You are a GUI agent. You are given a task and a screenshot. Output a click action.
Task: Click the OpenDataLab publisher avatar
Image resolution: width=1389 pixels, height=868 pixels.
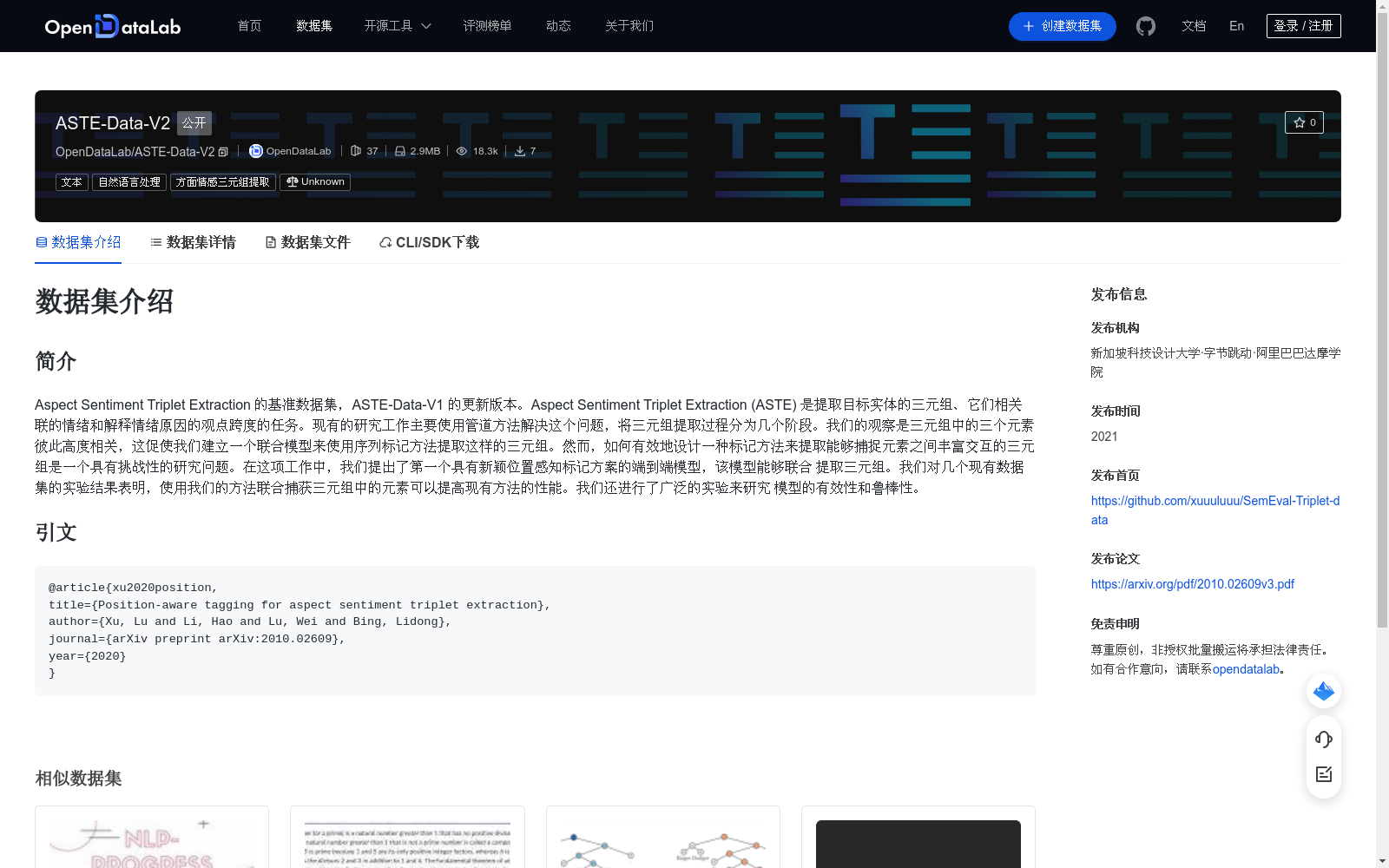pyautogui.click(x=256, y=151)
